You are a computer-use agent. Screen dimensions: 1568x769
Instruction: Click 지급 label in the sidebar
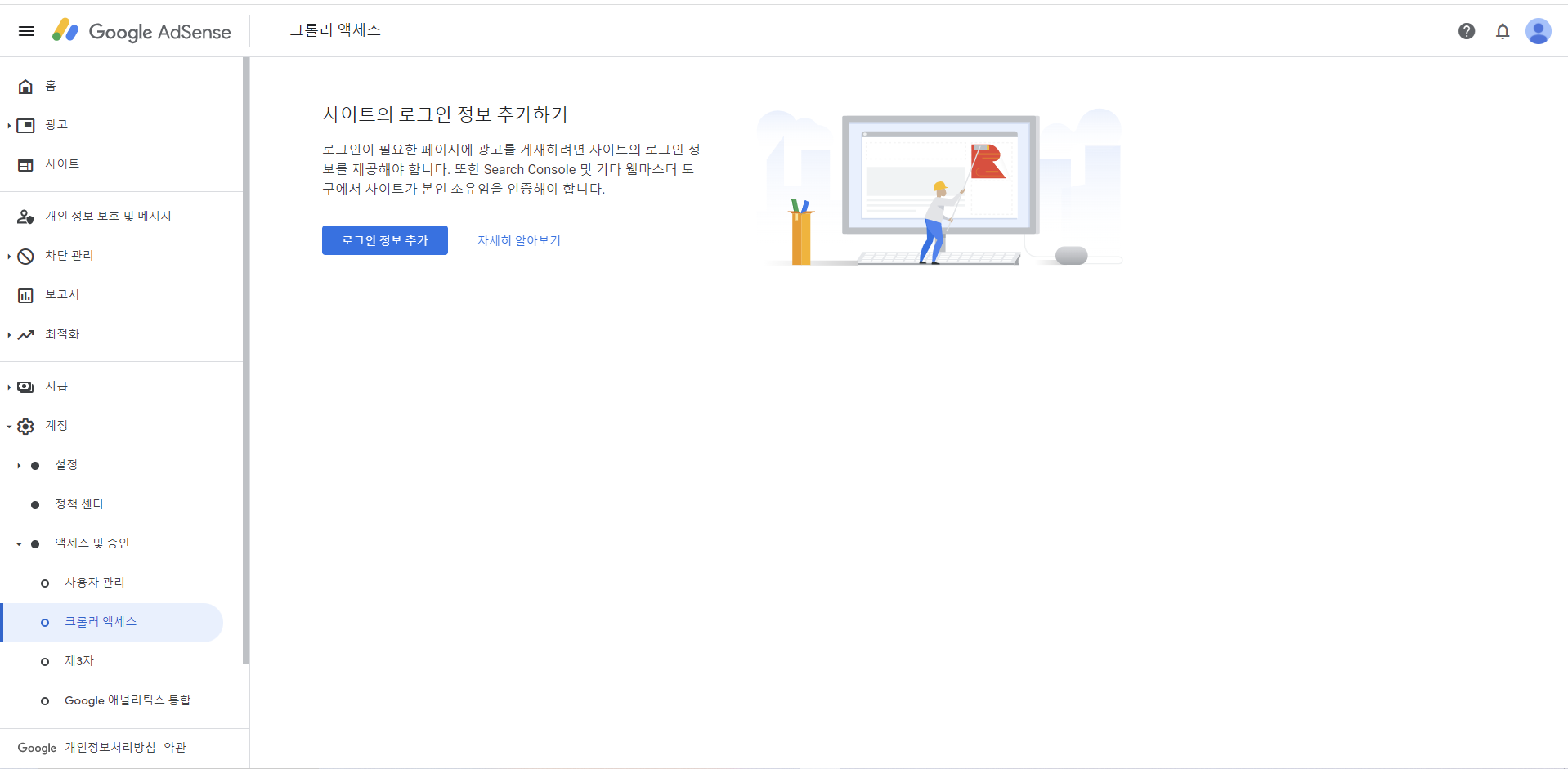pyautogui.click(x=56, y=387)
